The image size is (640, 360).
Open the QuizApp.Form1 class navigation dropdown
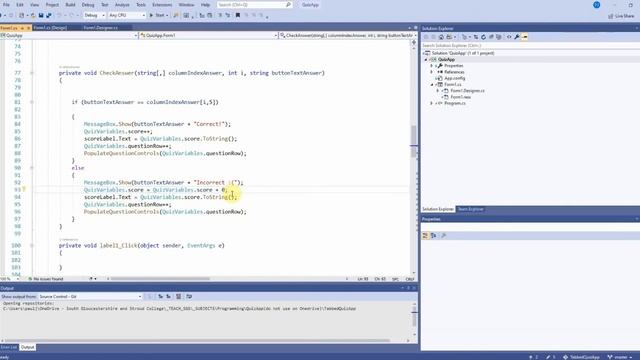(209, 36)
